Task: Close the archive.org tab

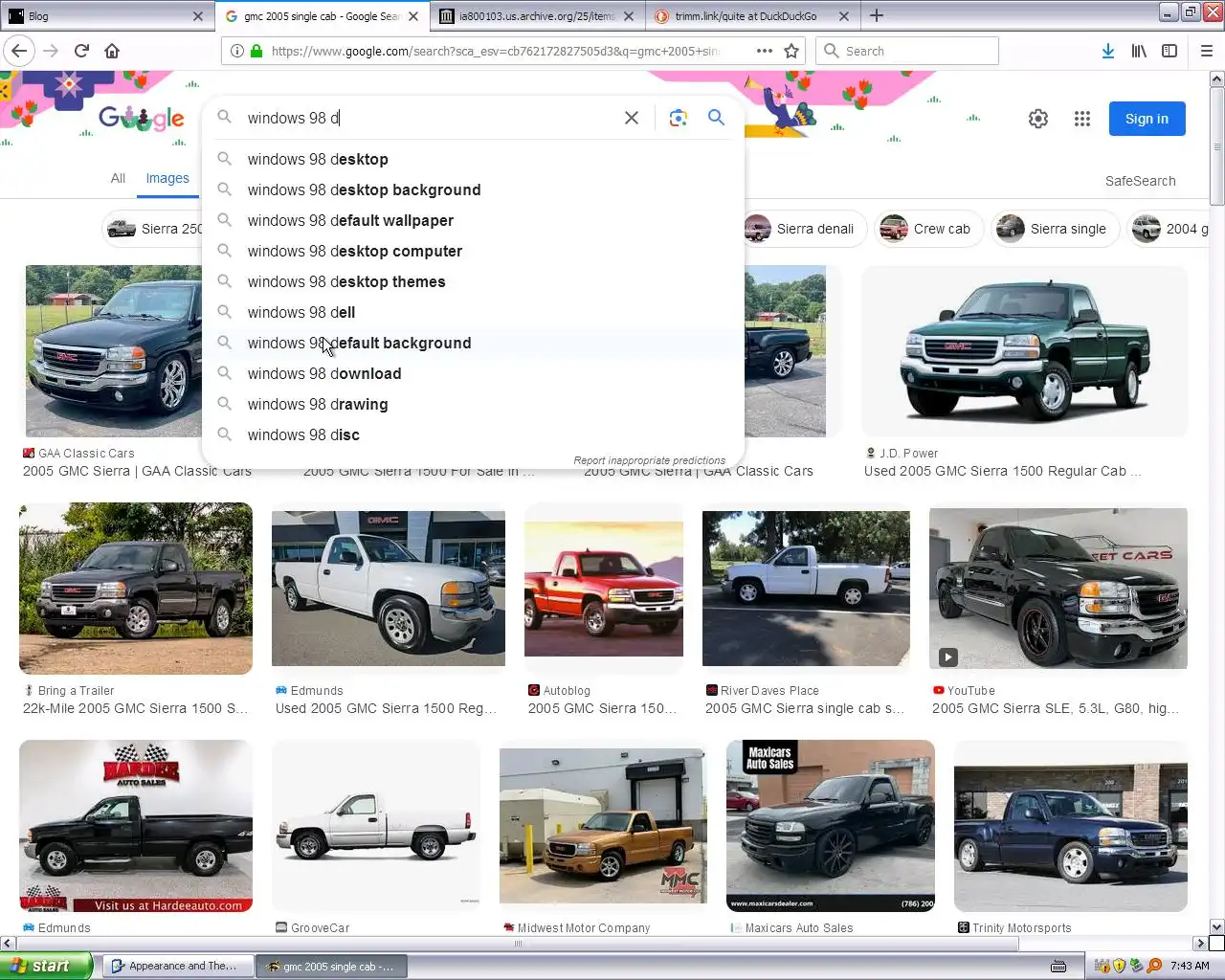Action: (629, 16)
